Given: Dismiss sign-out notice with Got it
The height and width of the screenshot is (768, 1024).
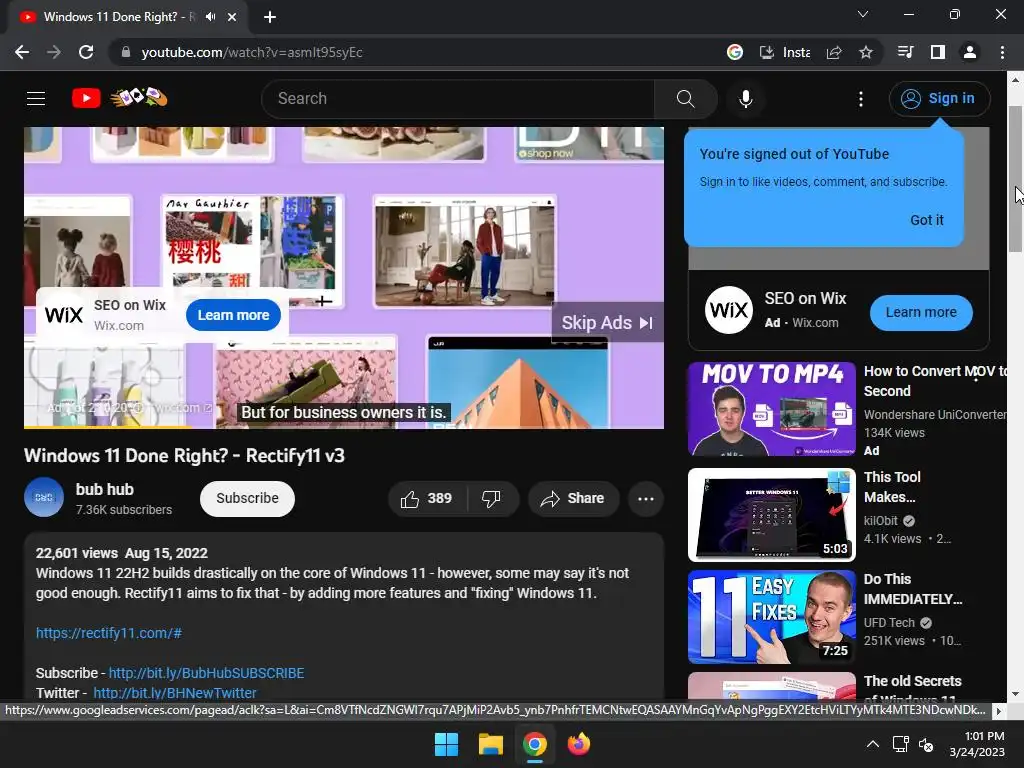Looking at the screenshot, I should (x=926, y=220).
